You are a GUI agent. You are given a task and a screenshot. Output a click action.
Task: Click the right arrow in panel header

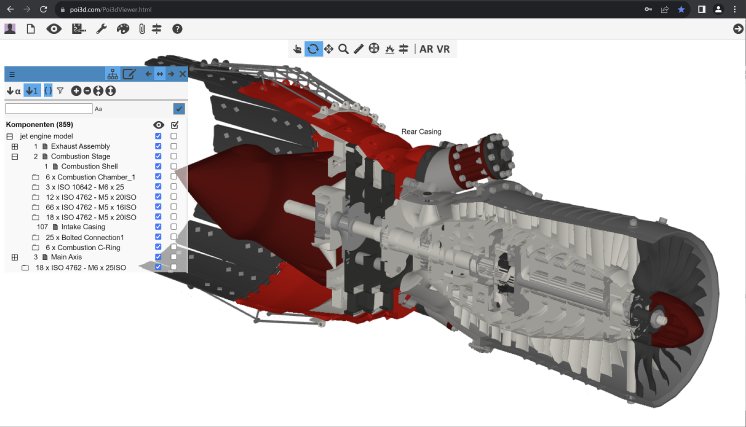(171, 74)
